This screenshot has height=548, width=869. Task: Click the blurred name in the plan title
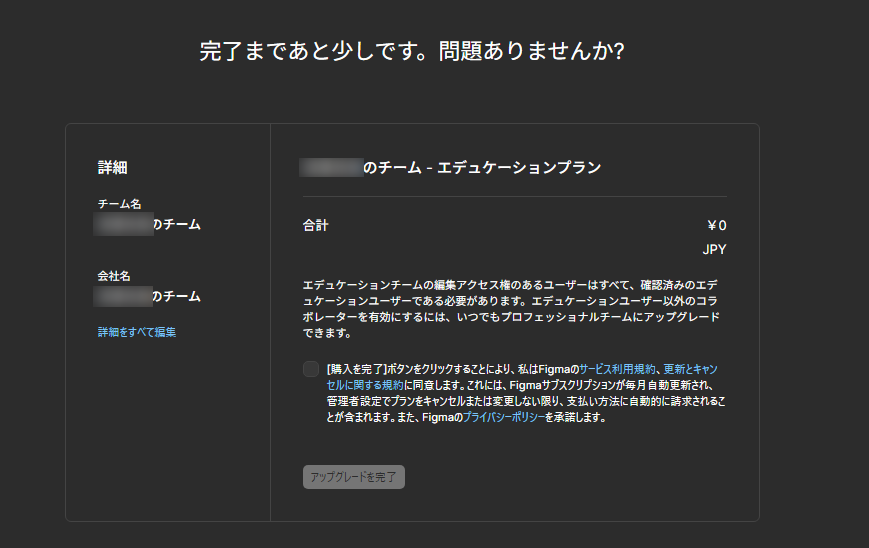coord(331,168)
